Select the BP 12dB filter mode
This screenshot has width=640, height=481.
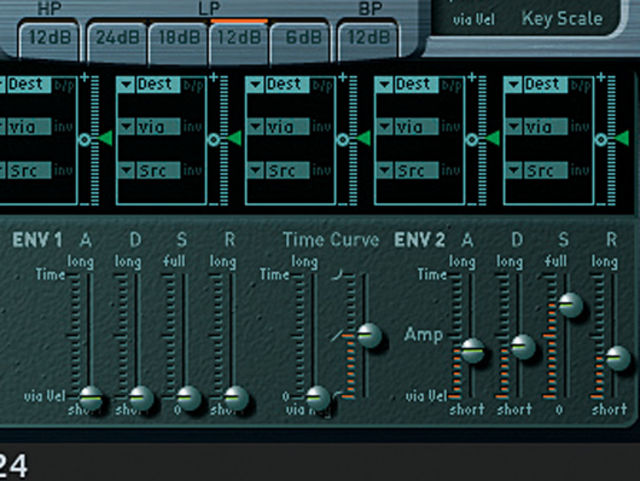tap(367, 41)
